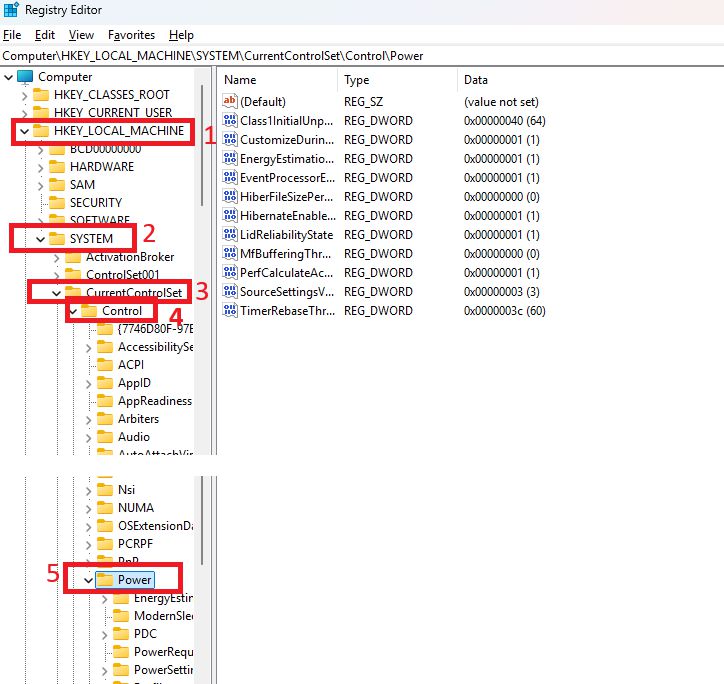Collapse the SYSTEM key chevron
This screenshot has width=724, height=684.
(40, 239)
